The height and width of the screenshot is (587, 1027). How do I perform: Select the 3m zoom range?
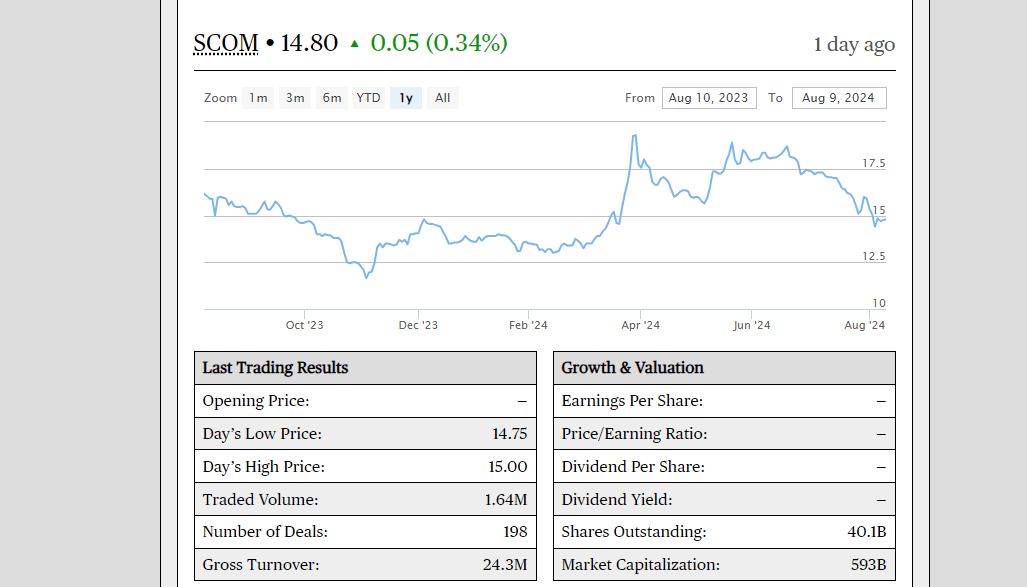pos(294,97)
